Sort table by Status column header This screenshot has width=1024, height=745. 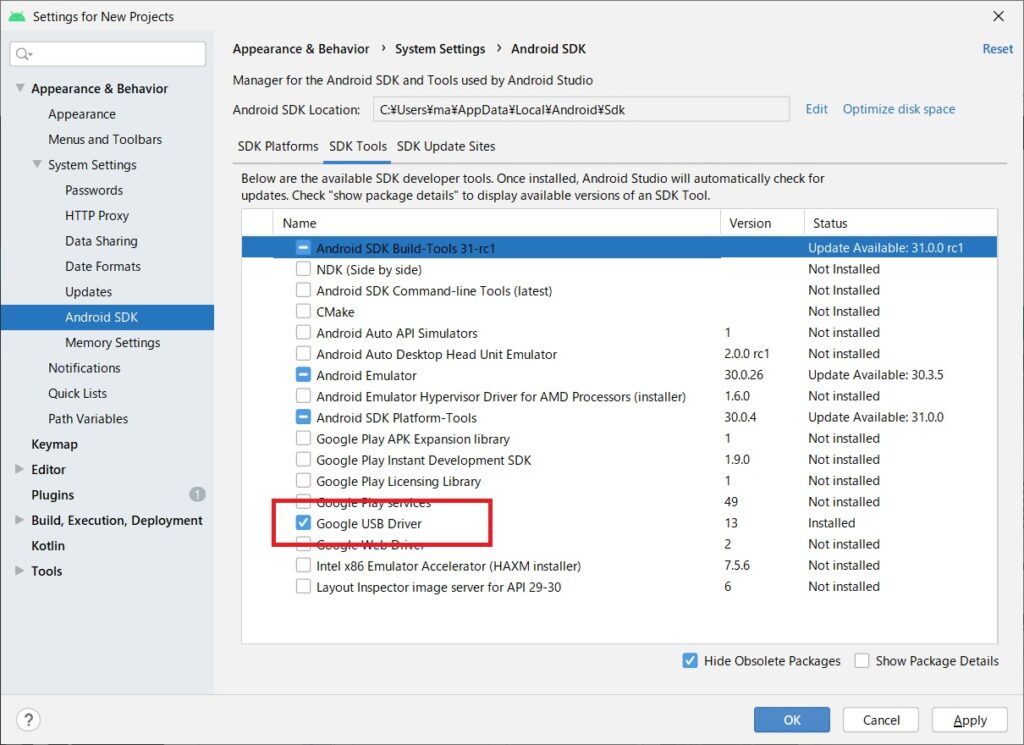[901, 223]
